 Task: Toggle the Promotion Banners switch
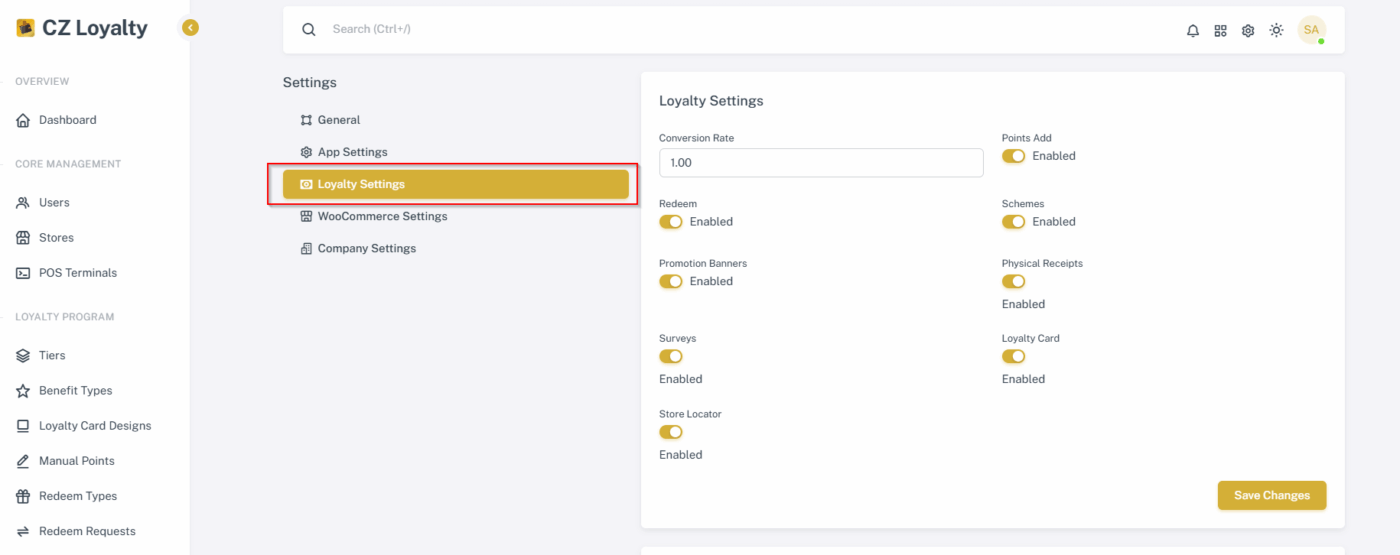point(670,281)
